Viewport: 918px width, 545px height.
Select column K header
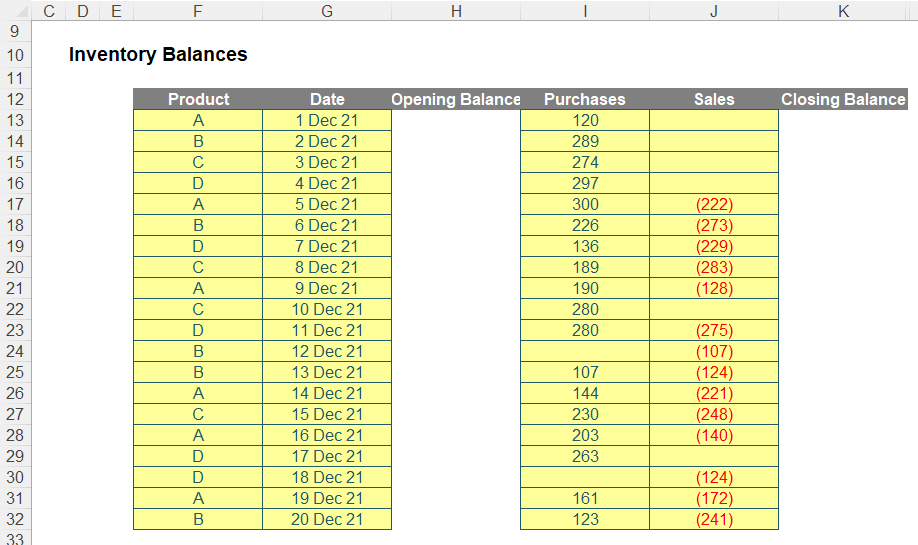coord(843,11)
